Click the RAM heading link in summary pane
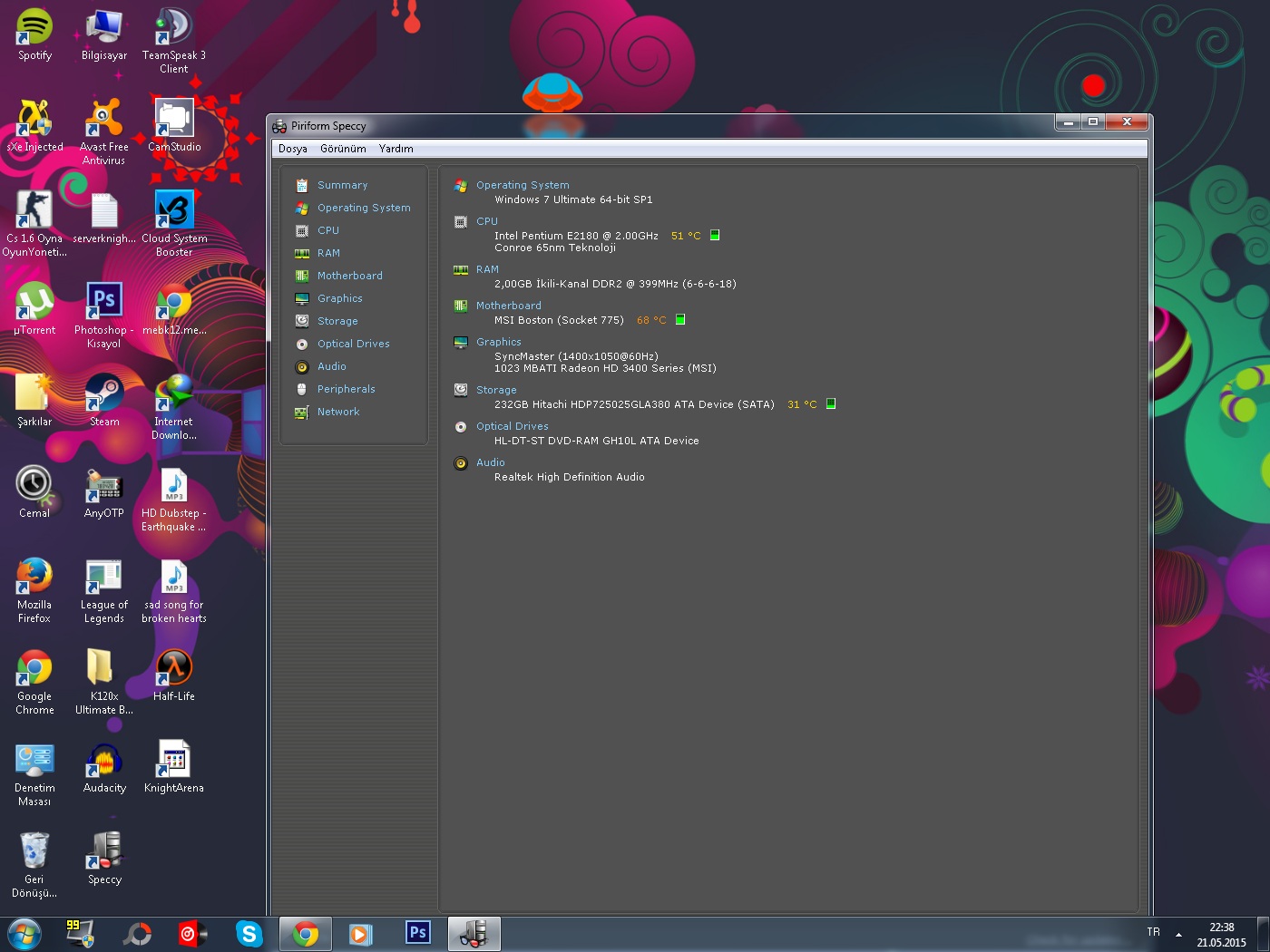This screenshot has height=952, width=1270. (x=487, y=269)
